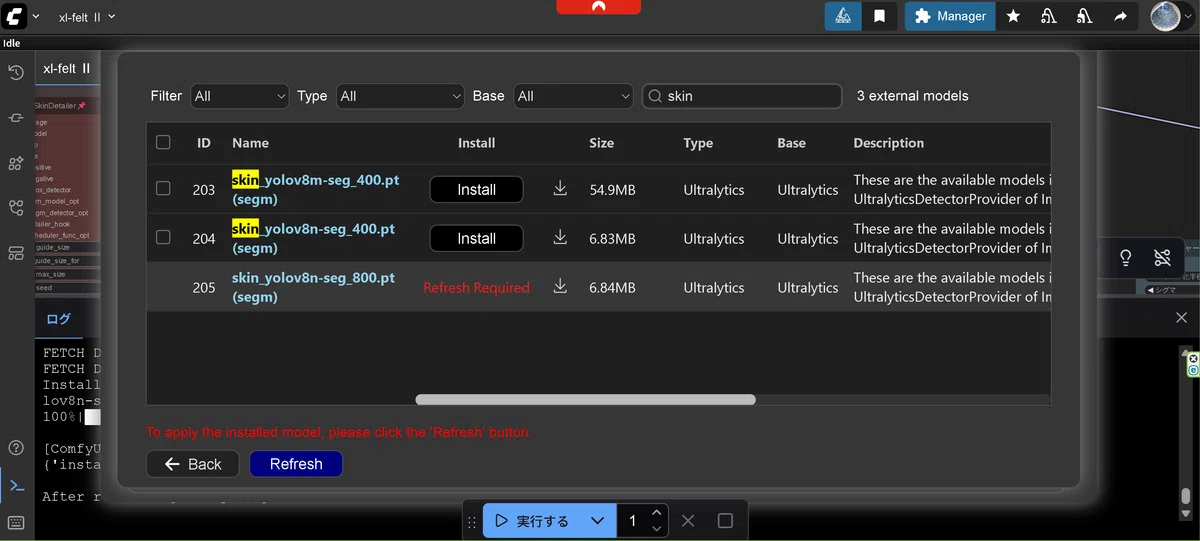Image resolution: width=1200 pixels, height=541 pixels.
Task: Click the hide-links icon on canvas toolbar
Action: point(1161,258)
